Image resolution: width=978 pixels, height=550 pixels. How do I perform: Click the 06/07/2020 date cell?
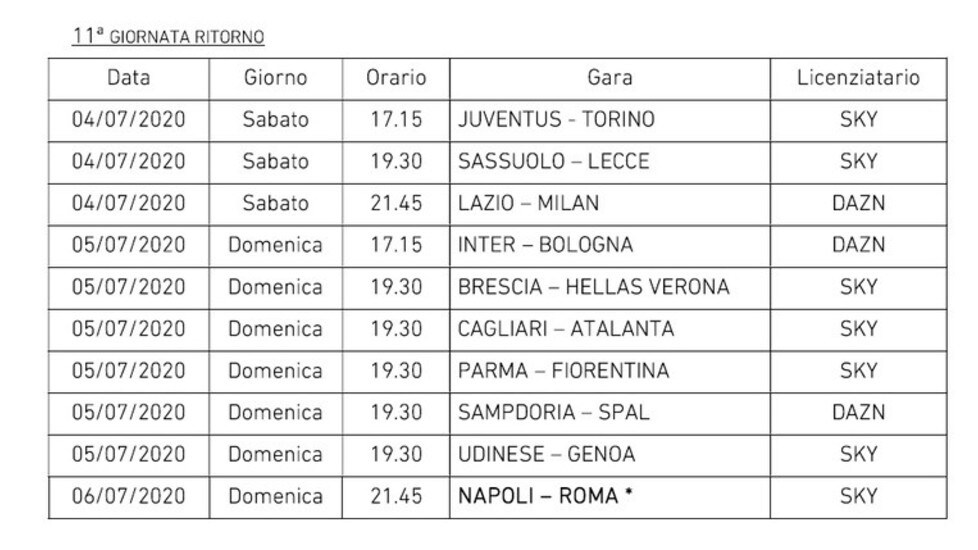pos(128,496)
